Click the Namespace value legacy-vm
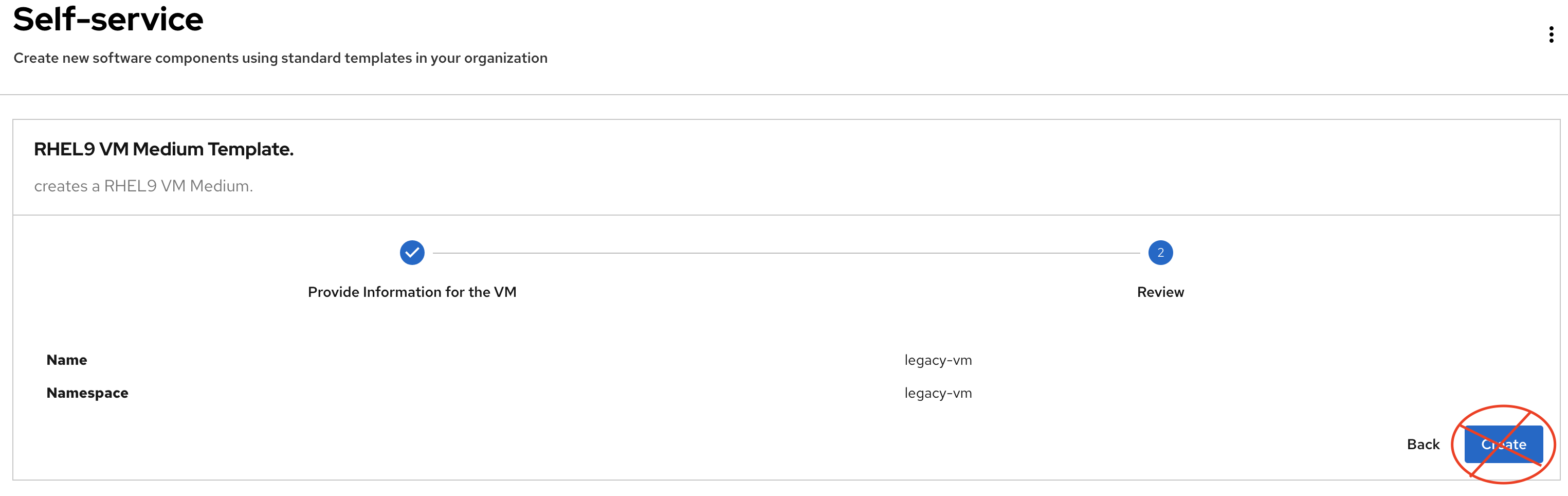Image resolution: width=1568 pixels, height=496 pixels. tap(938, 393)
